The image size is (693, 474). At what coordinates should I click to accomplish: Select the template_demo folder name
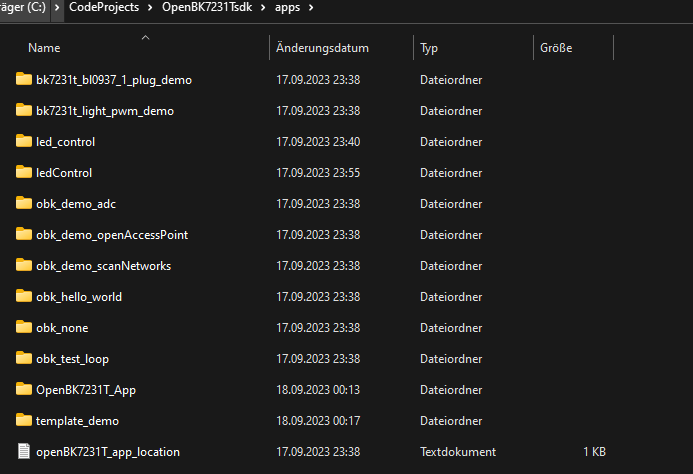click(77, 421)
